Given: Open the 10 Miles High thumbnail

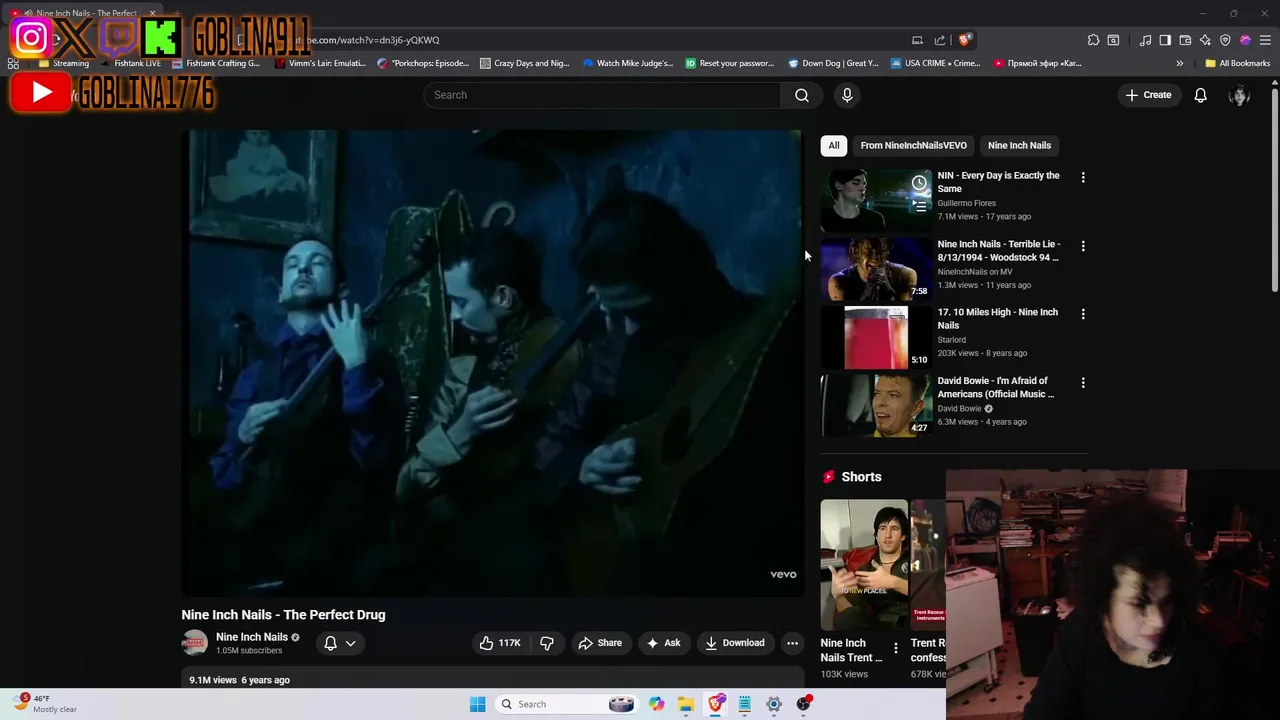Looking at the screenshot, I should 876,337.
